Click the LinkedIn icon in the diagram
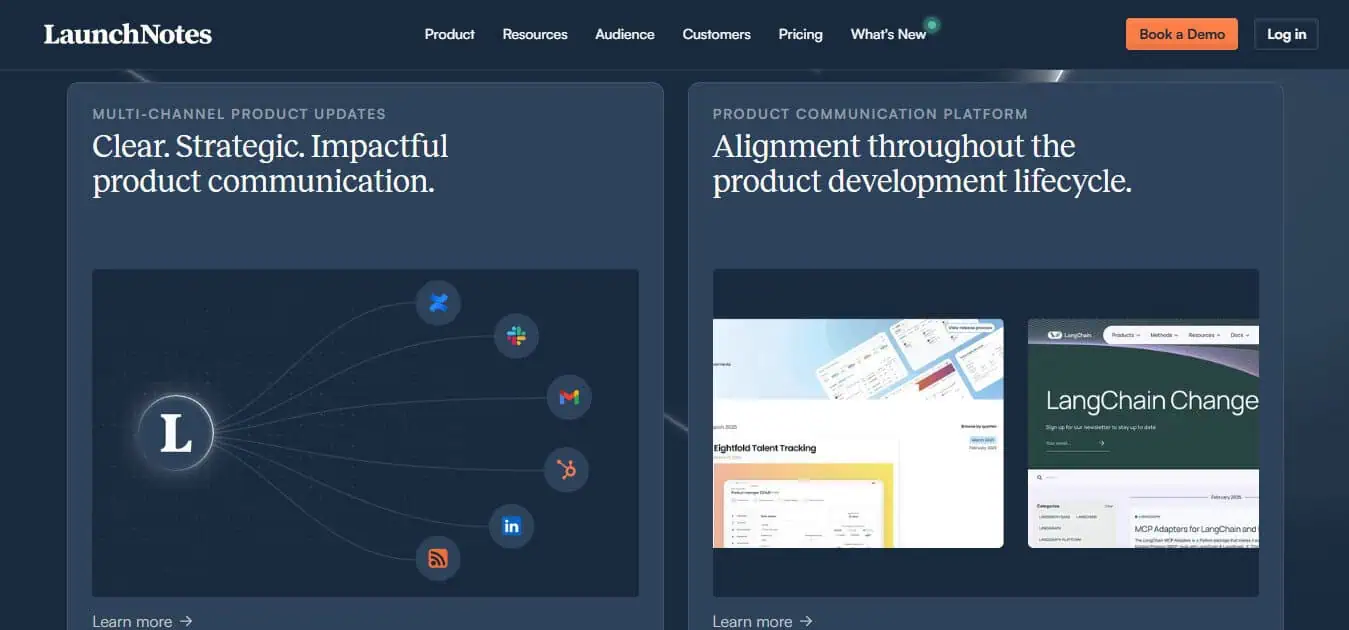 click(512, 526)
